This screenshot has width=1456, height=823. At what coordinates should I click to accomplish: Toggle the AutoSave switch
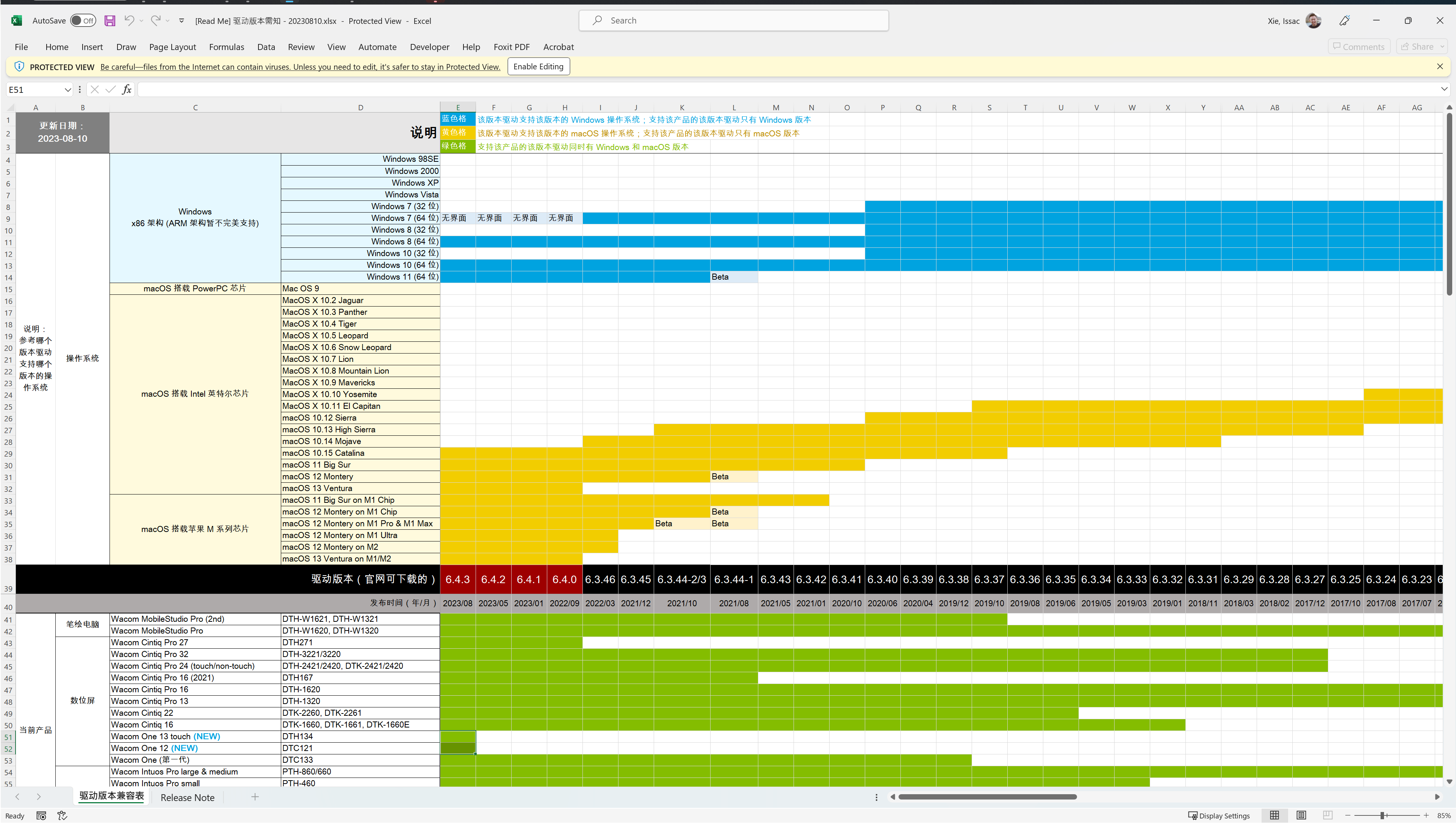click(x=83, y=21)
